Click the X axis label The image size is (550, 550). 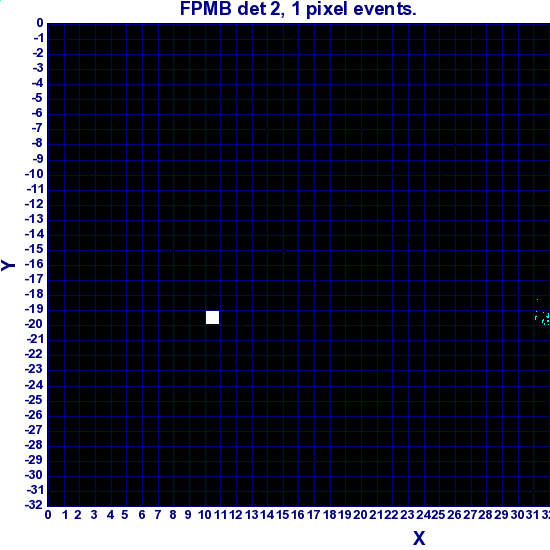tap(419, 538)
